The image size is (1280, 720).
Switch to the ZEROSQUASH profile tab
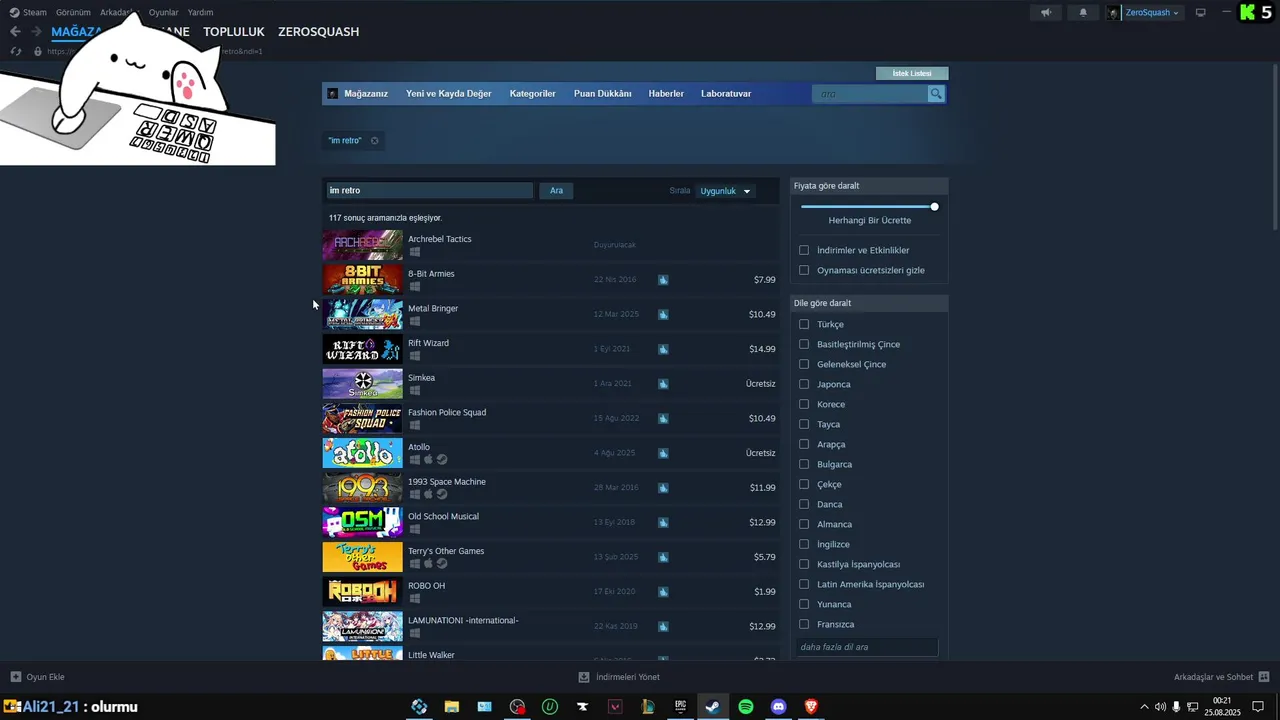(x=318, y=32)
